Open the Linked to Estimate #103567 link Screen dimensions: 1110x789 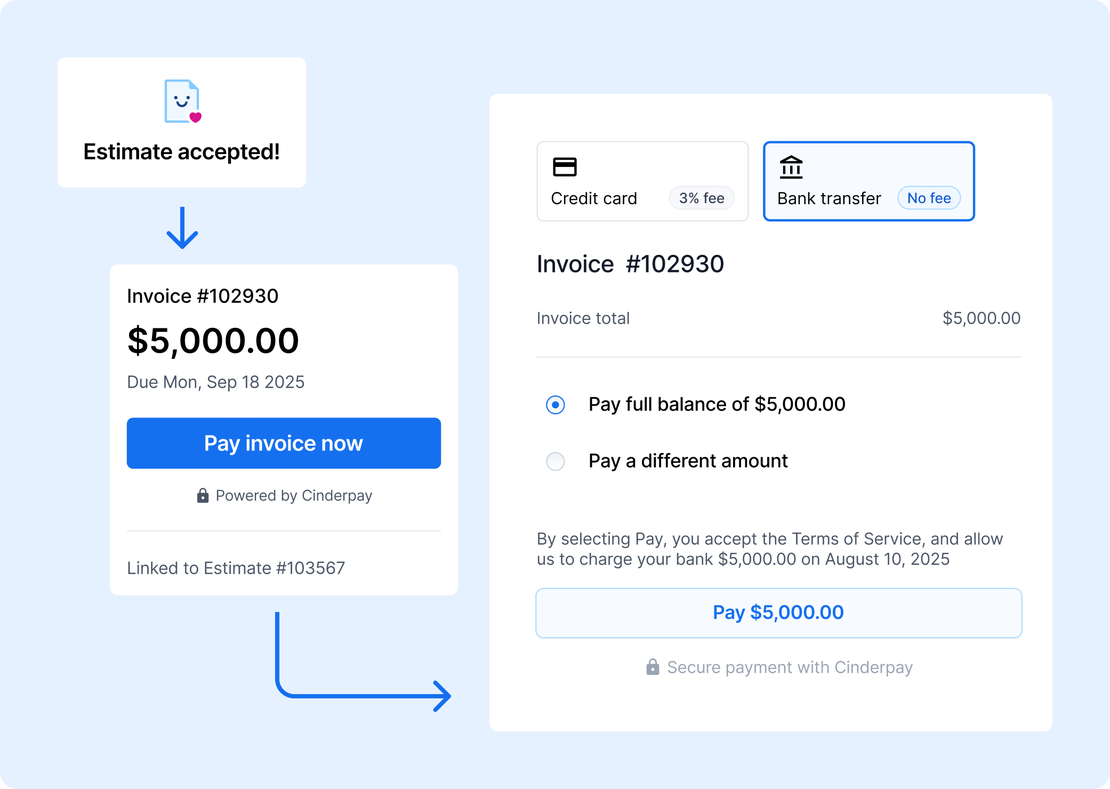point(236,568)
